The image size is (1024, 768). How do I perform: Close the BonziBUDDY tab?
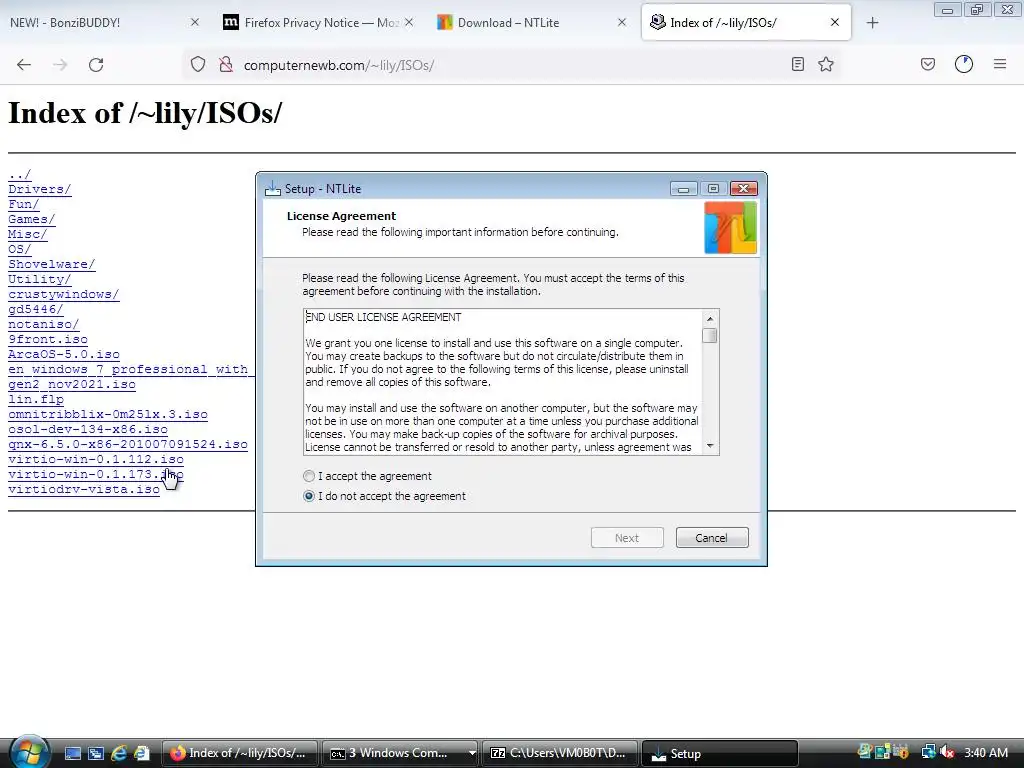pyautogui.click(x=195, y=22)
